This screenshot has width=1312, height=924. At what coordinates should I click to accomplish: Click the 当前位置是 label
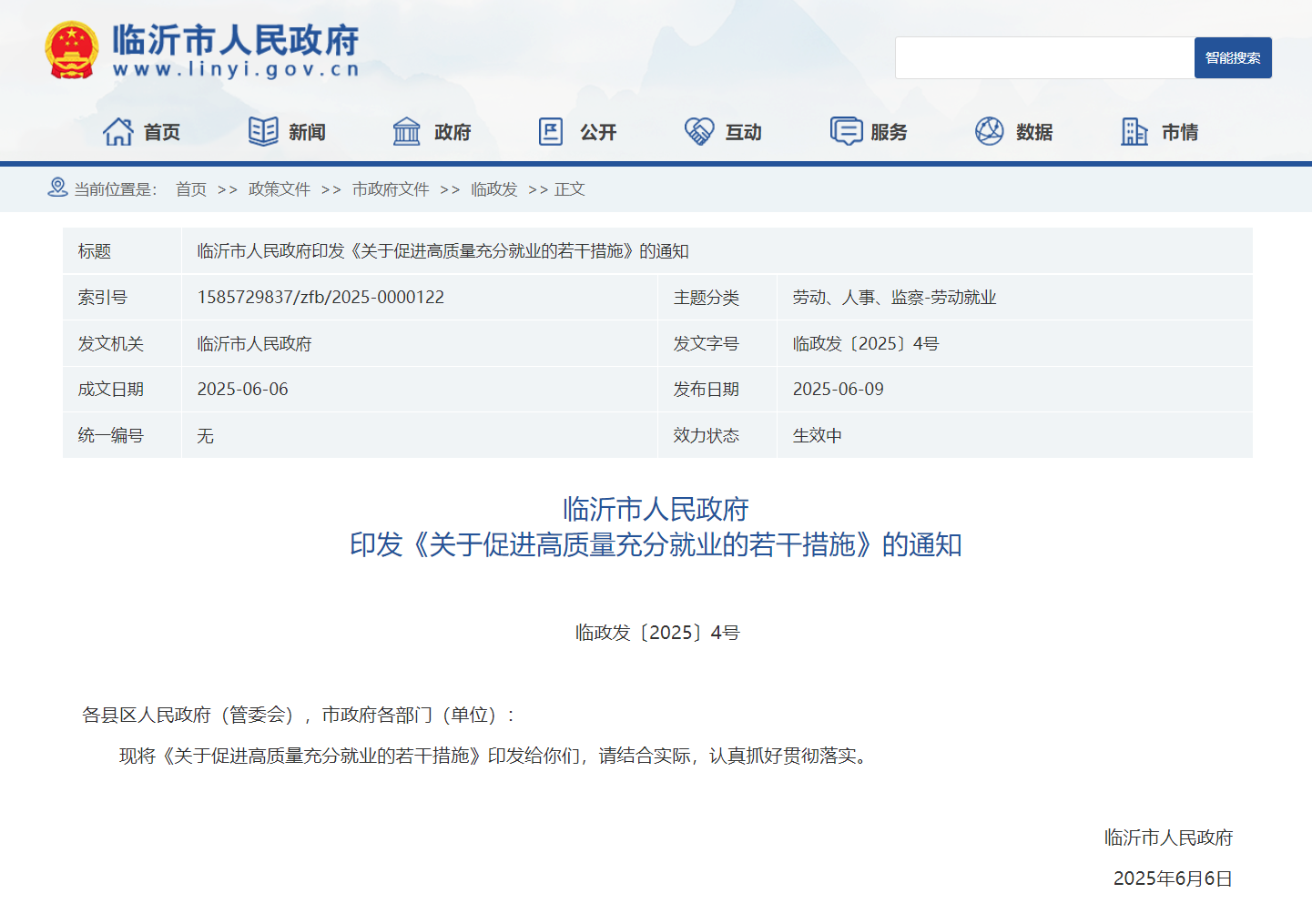(x=116, y=189)
